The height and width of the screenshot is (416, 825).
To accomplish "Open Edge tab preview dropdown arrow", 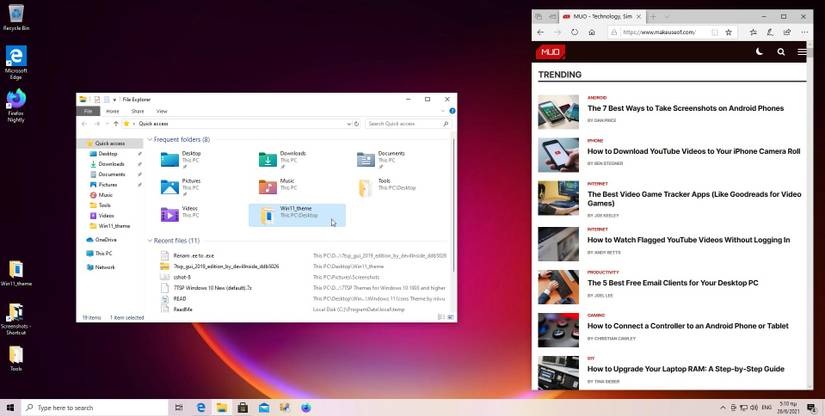I will point(667,16).
